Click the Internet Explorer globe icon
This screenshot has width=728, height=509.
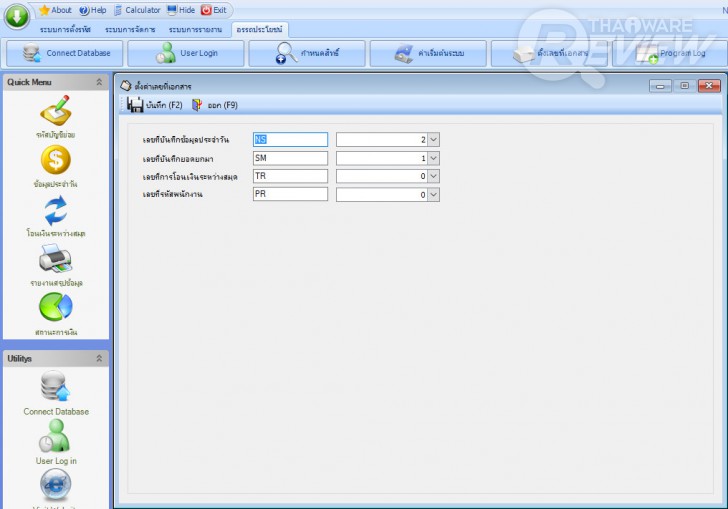56,484
